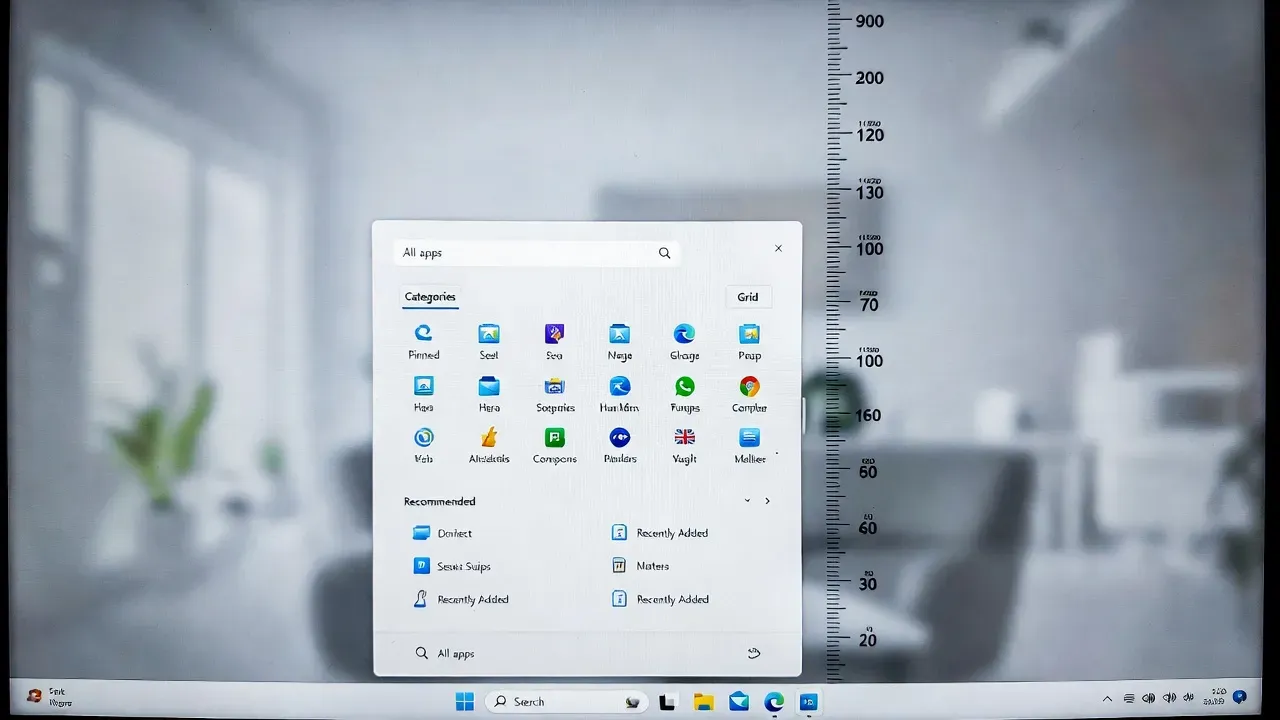
Task: Click the teal circular app icon labeled Vels
Action: tap(423, 438)
